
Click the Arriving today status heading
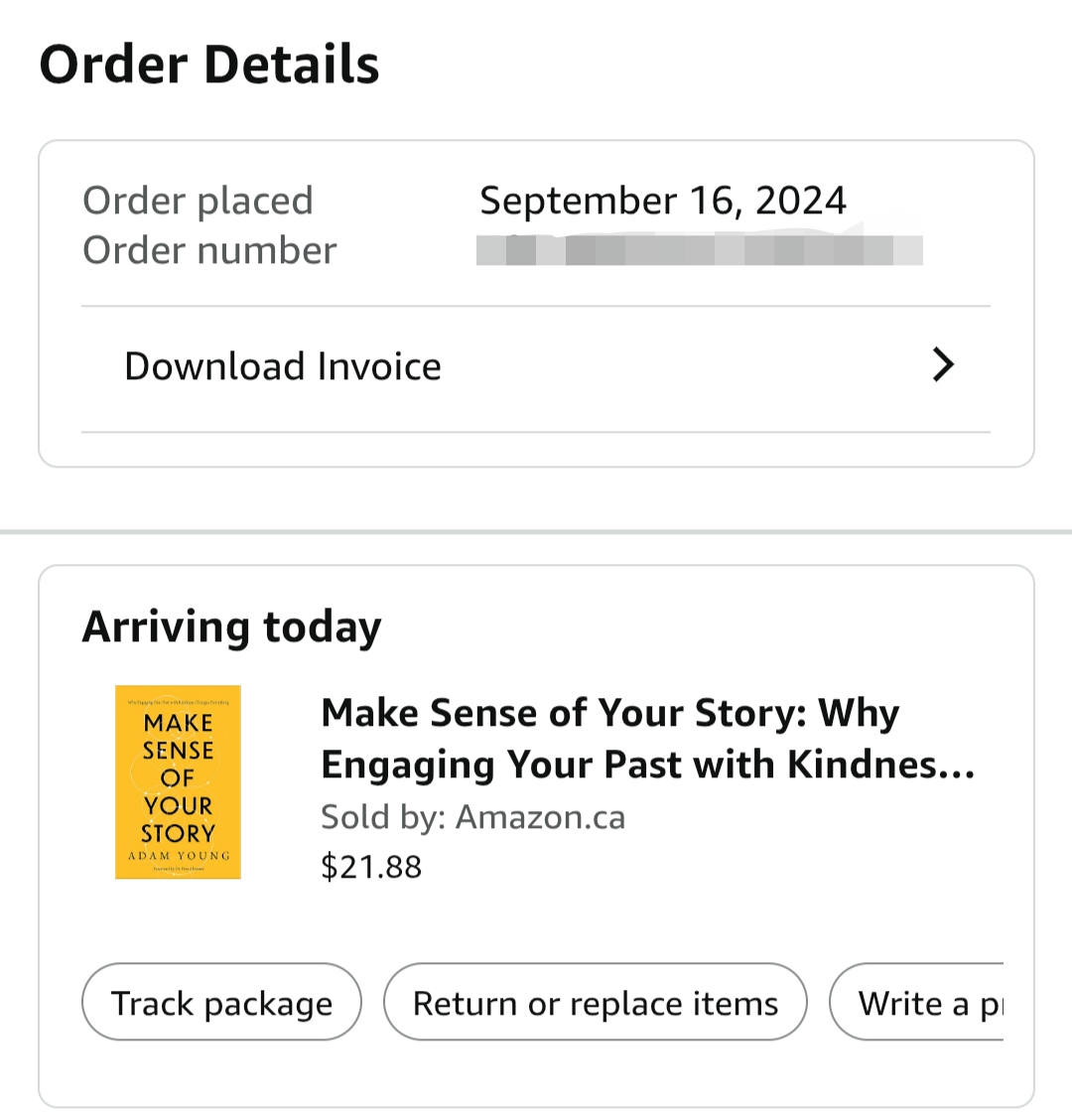tap(231, 627)
